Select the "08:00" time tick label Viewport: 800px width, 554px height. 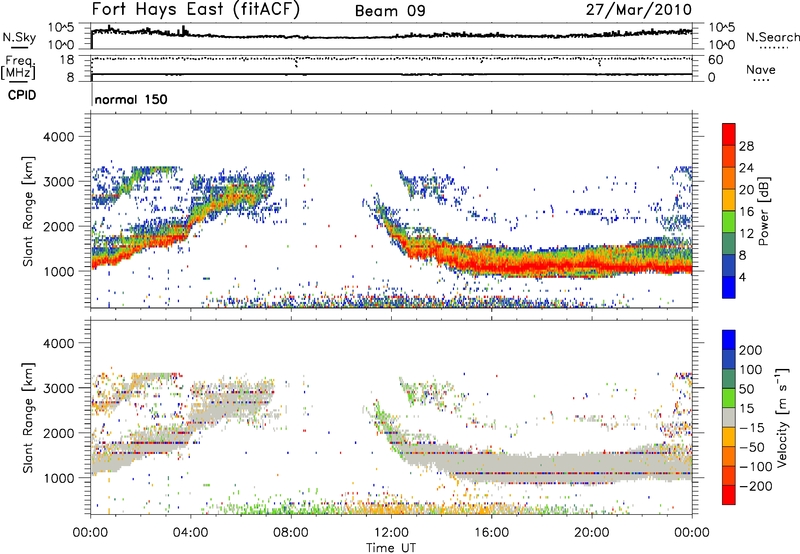click(291, 533)
